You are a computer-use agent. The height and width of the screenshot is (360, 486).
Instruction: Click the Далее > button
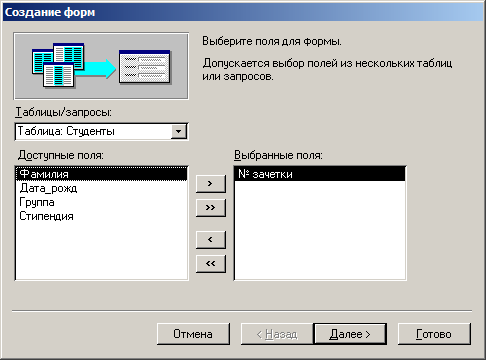pos(350,334)
